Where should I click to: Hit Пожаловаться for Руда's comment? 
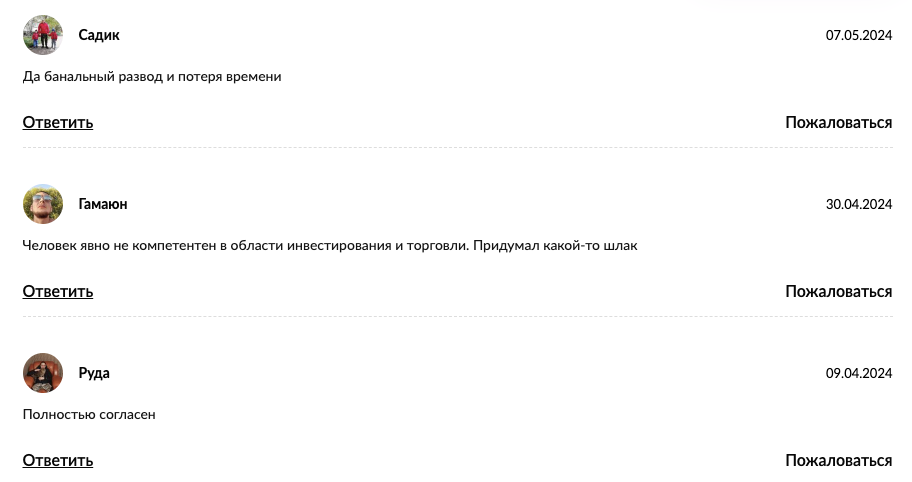[838, 460]
